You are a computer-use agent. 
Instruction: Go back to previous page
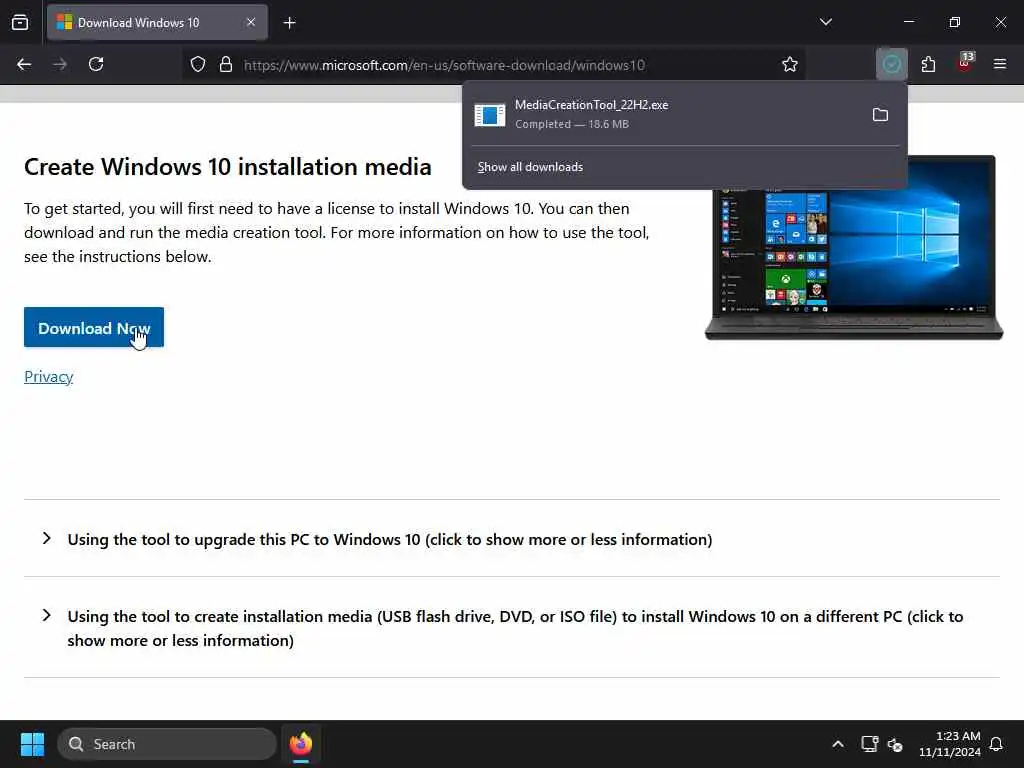coord(24,64)
